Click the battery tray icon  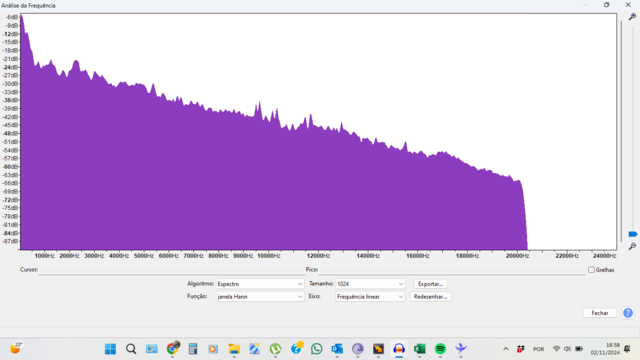click(x=579, y=349)
